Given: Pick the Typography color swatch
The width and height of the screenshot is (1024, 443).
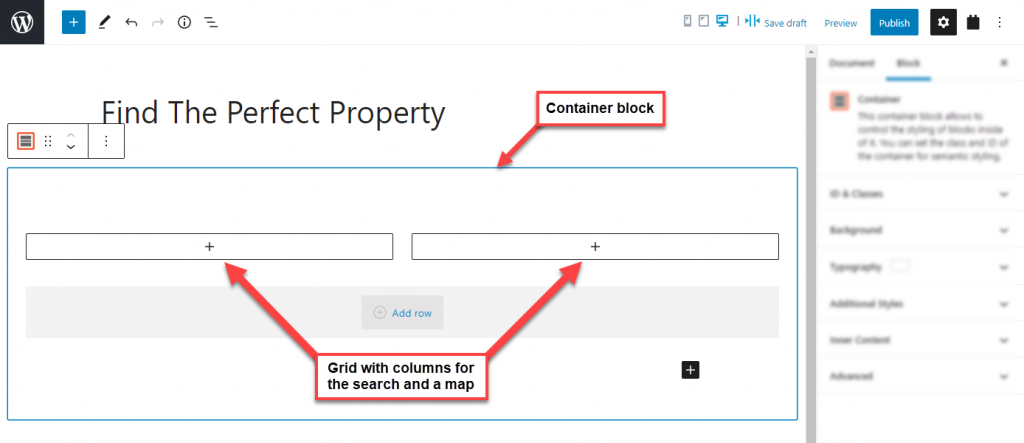Looking at the screenshot, I should tap(901, 266).
